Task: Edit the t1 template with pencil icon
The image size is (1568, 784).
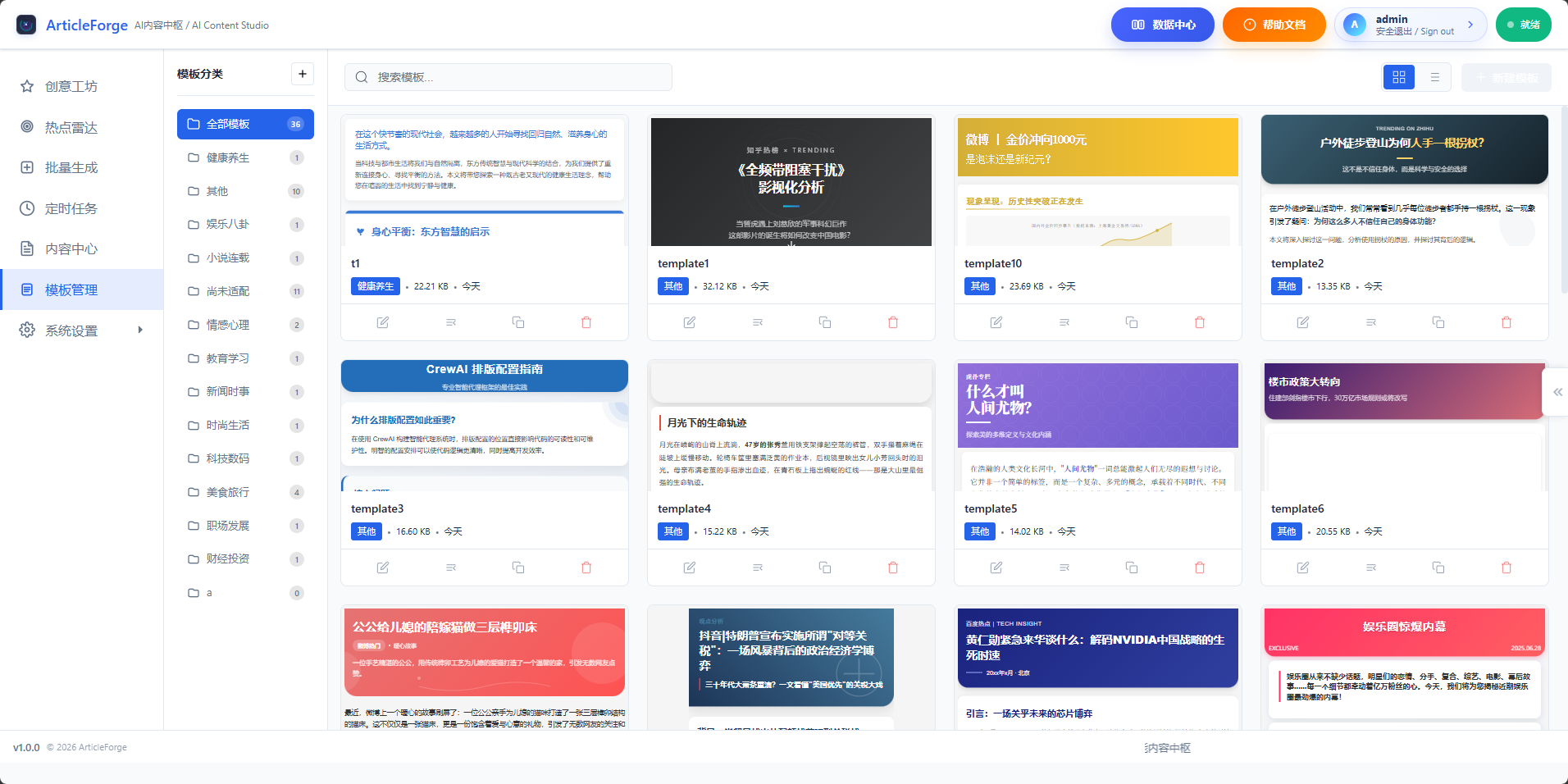Action: tap(382, 321)
